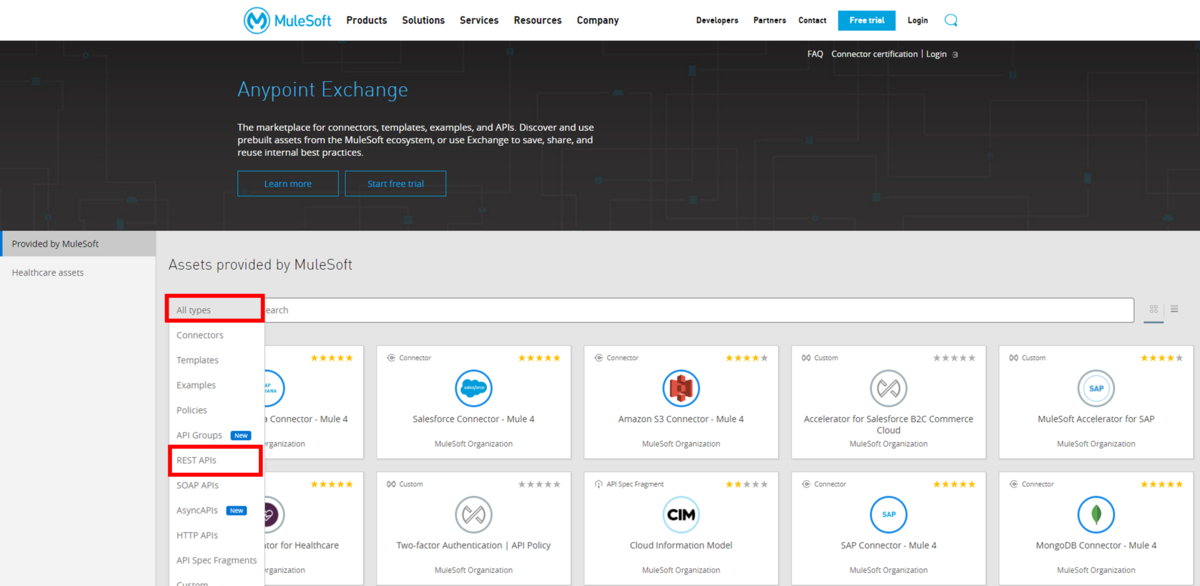Open the Contact page link
1200x586 pixels.
(x=813, y=20)
